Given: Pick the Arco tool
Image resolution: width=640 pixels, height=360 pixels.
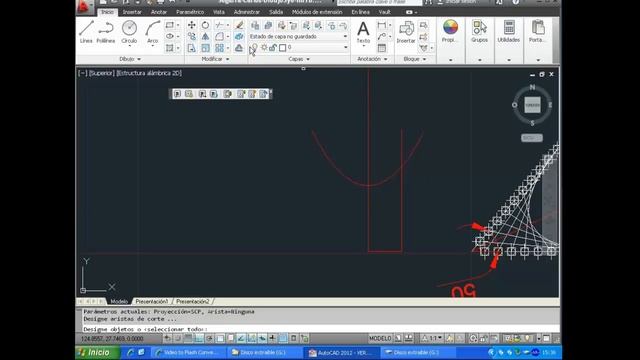Looking at the screenshot, I should 152,32.
